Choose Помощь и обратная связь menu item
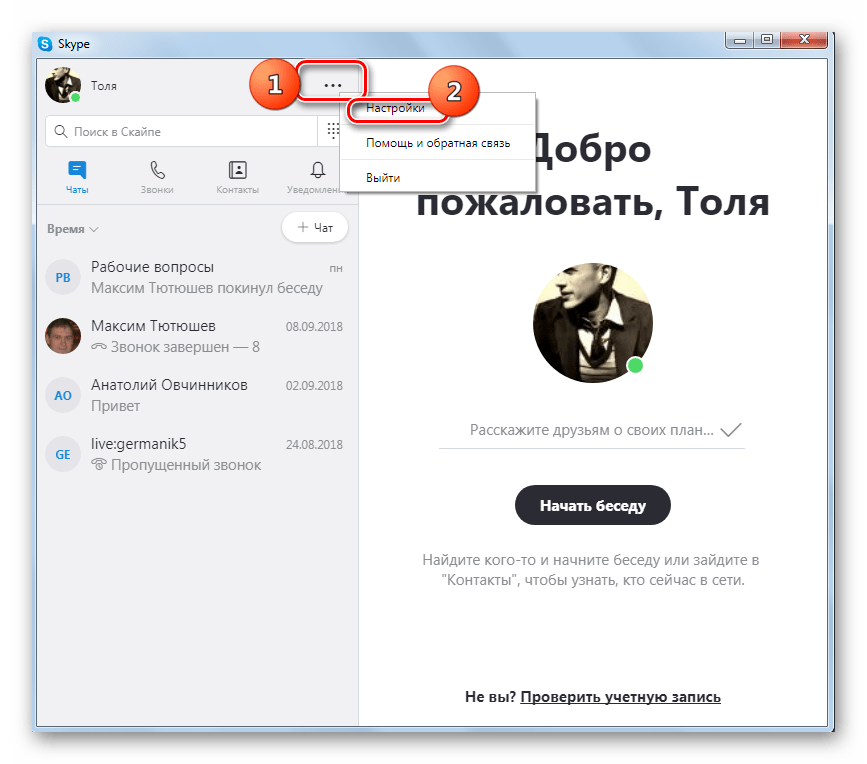 pyautogui.click(x=438, y=143)
